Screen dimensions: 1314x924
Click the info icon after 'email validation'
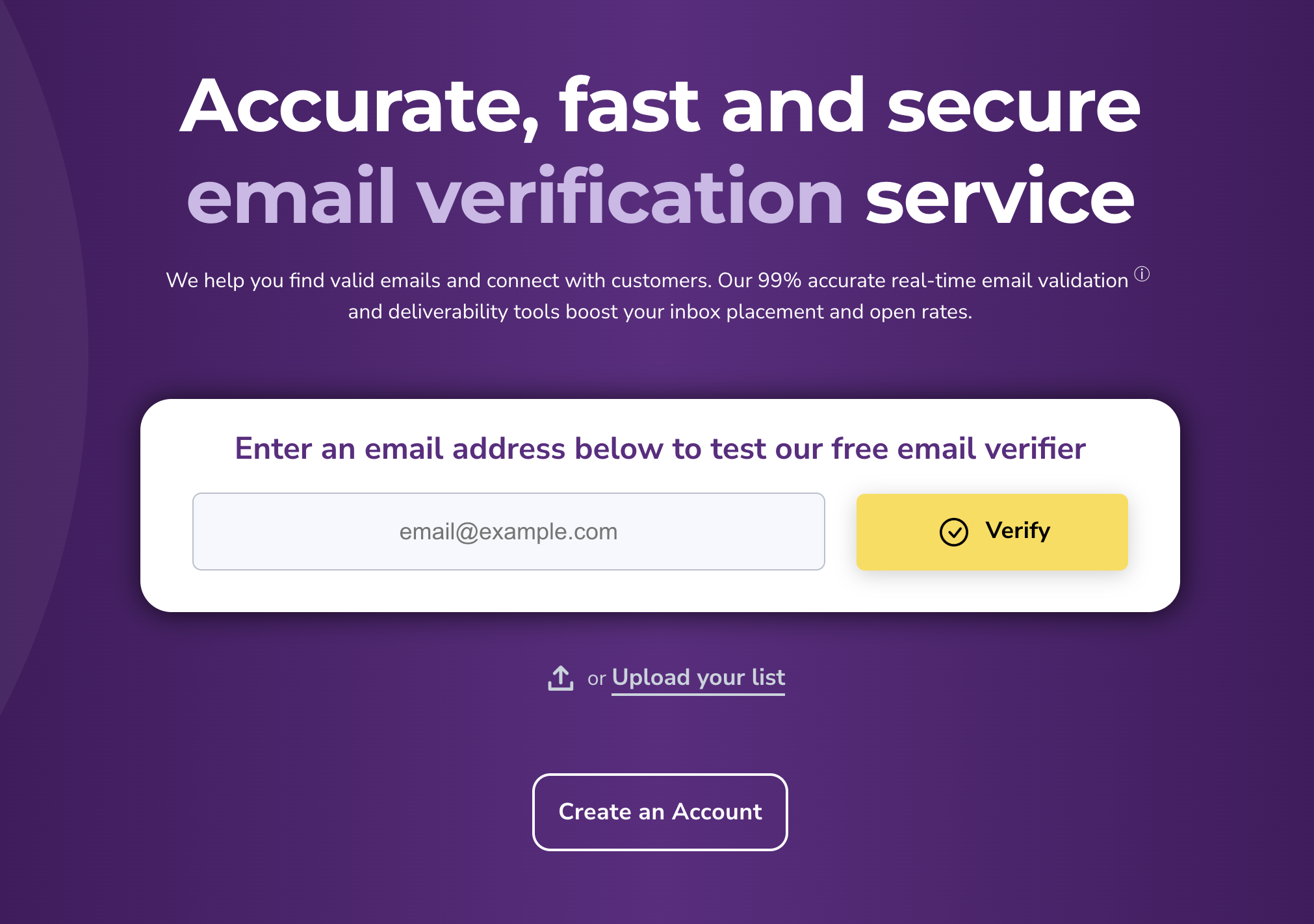point(1142,274)
